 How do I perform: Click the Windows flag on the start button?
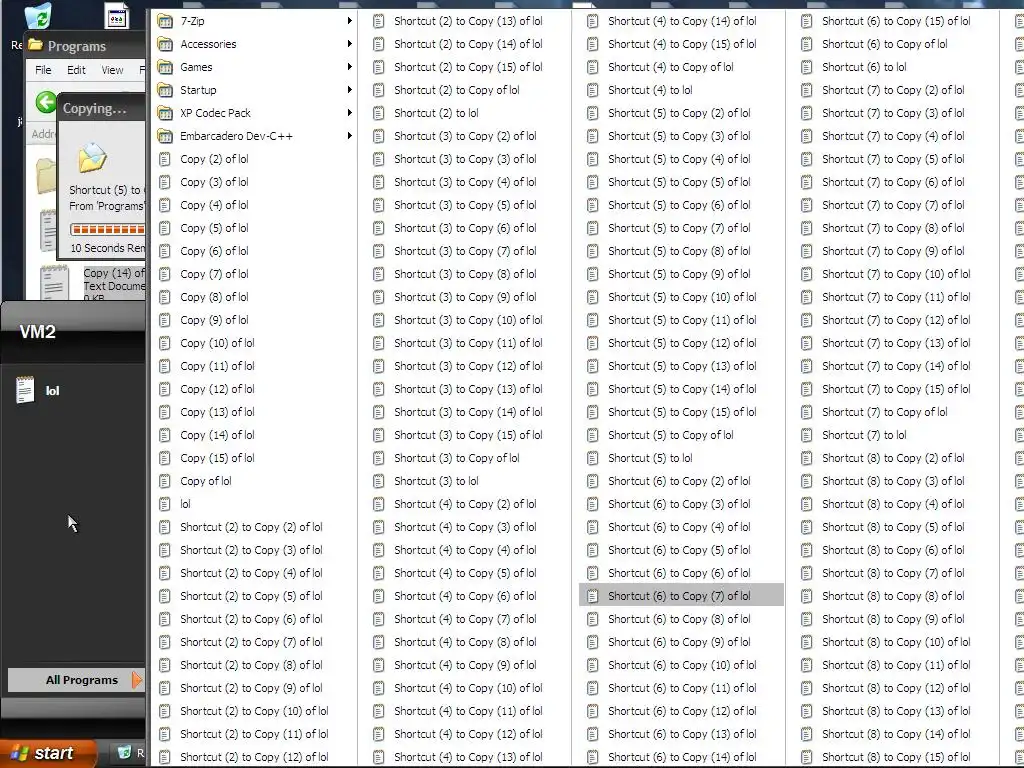point(20,753)
